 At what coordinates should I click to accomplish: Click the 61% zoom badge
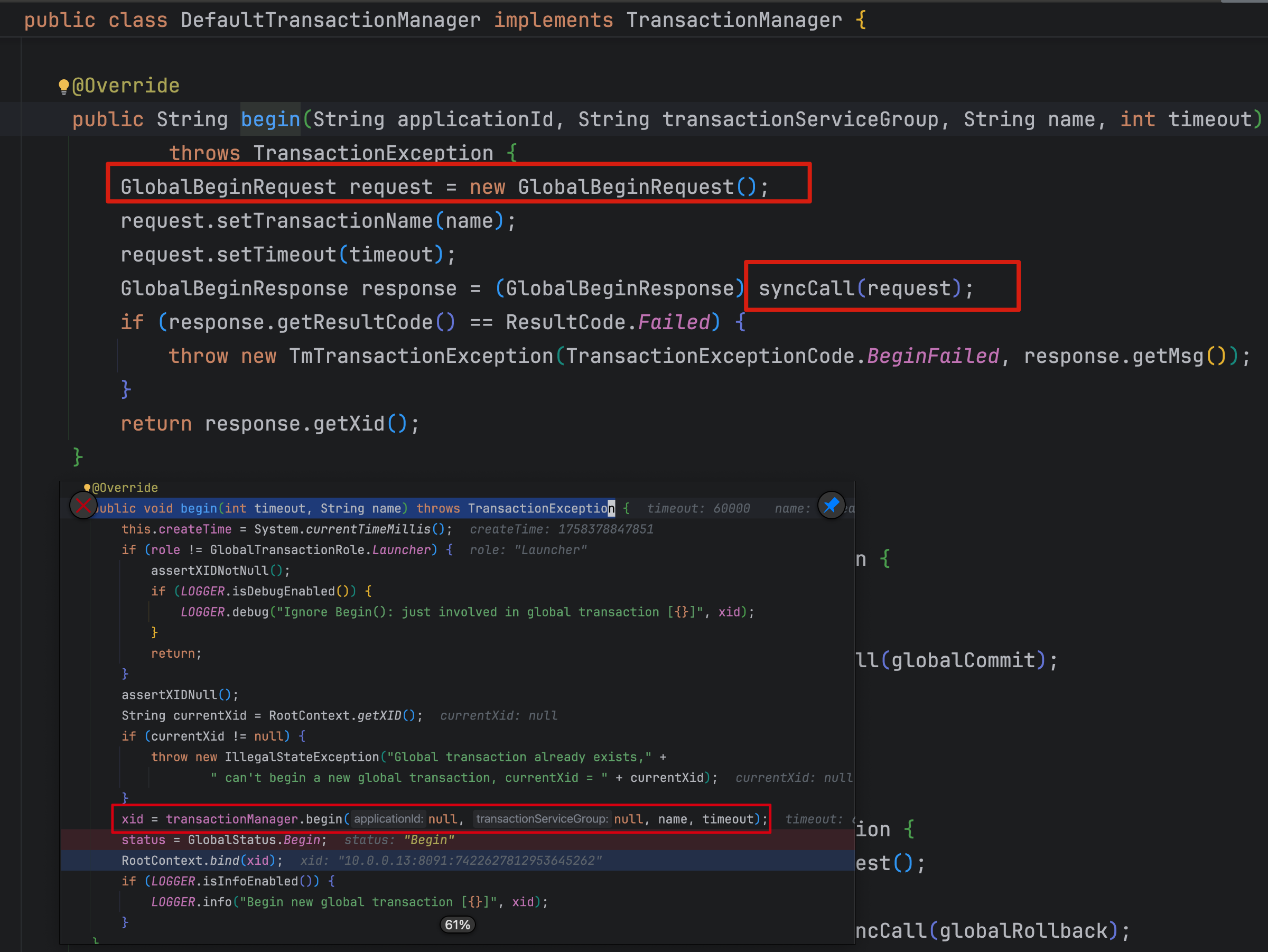coord(457,925)
